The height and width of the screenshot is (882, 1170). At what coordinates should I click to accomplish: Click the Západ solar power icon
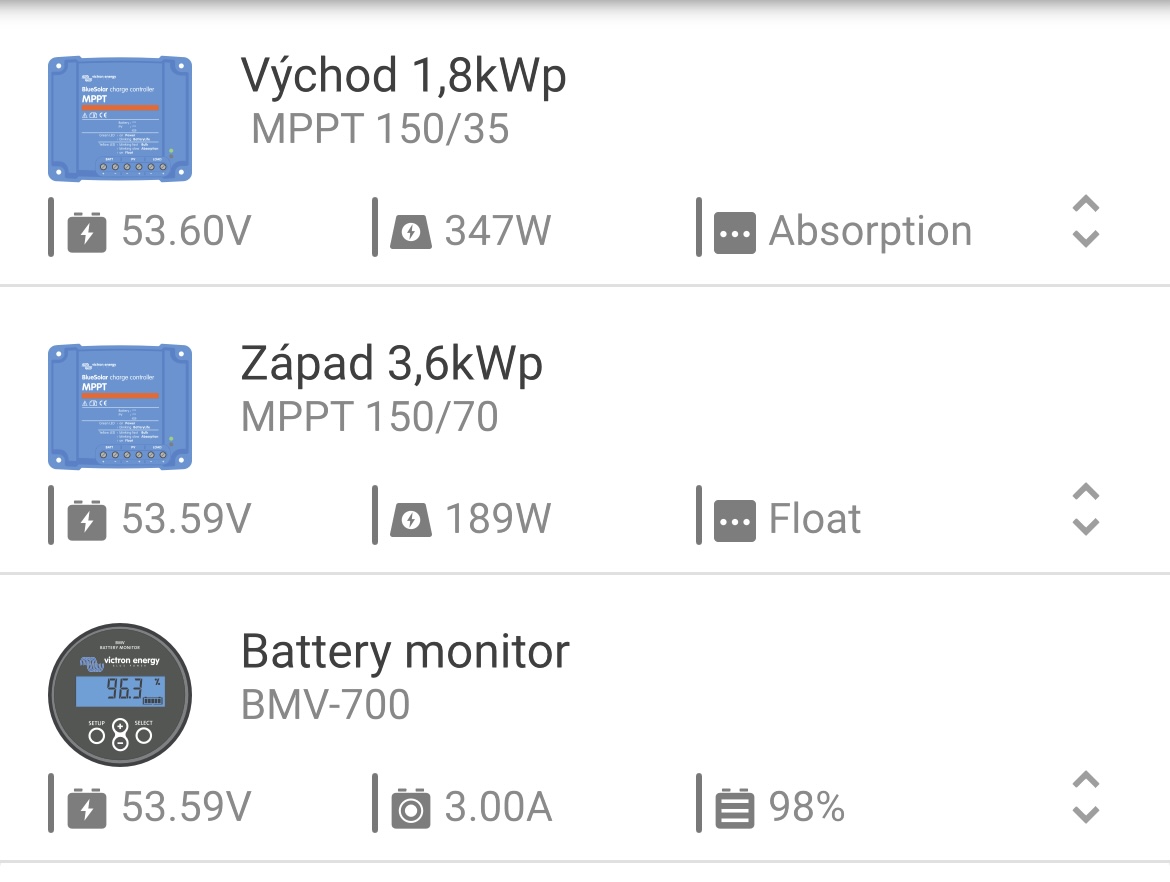pyautogui.click(x=410, y=520)
